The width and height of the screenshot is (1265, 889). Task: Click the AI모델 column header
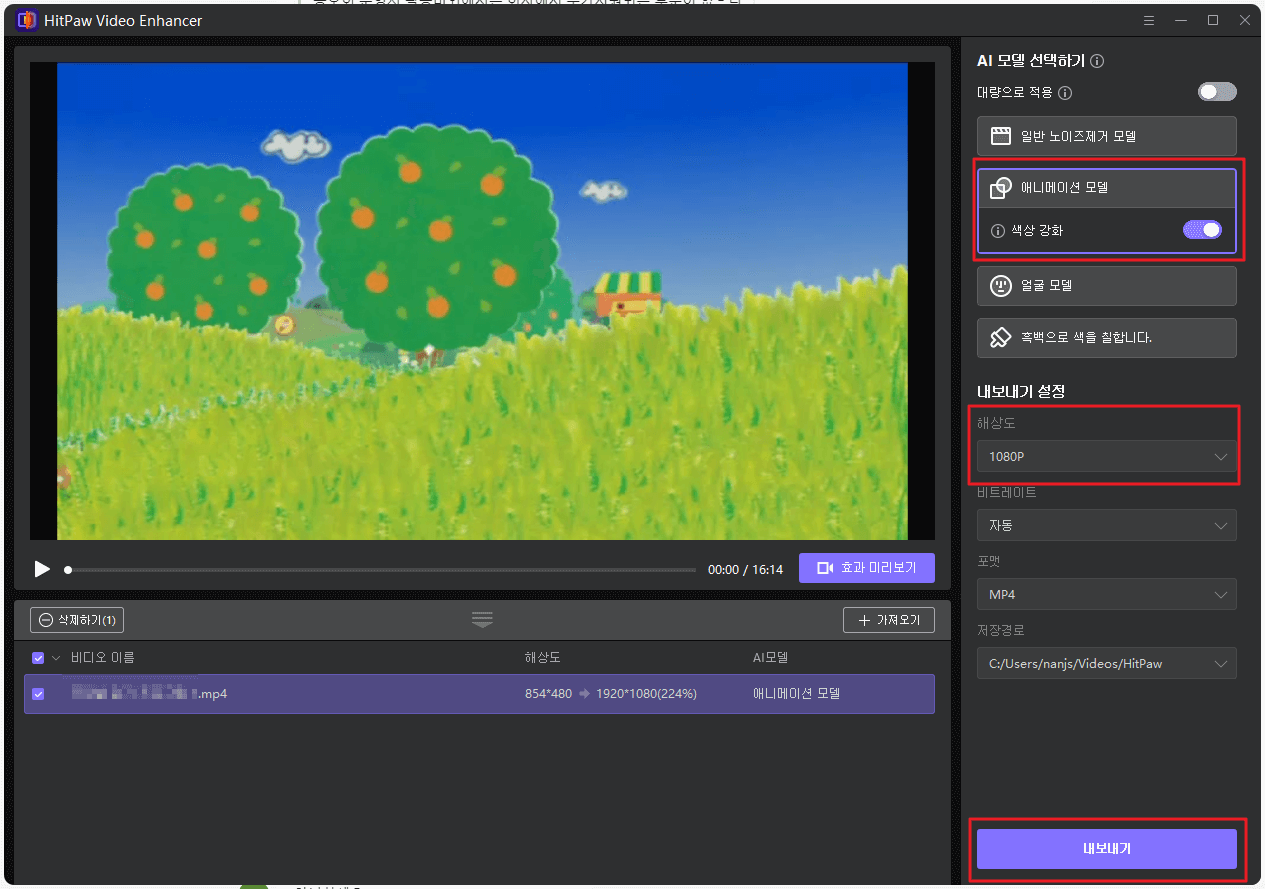pos(770,658)
